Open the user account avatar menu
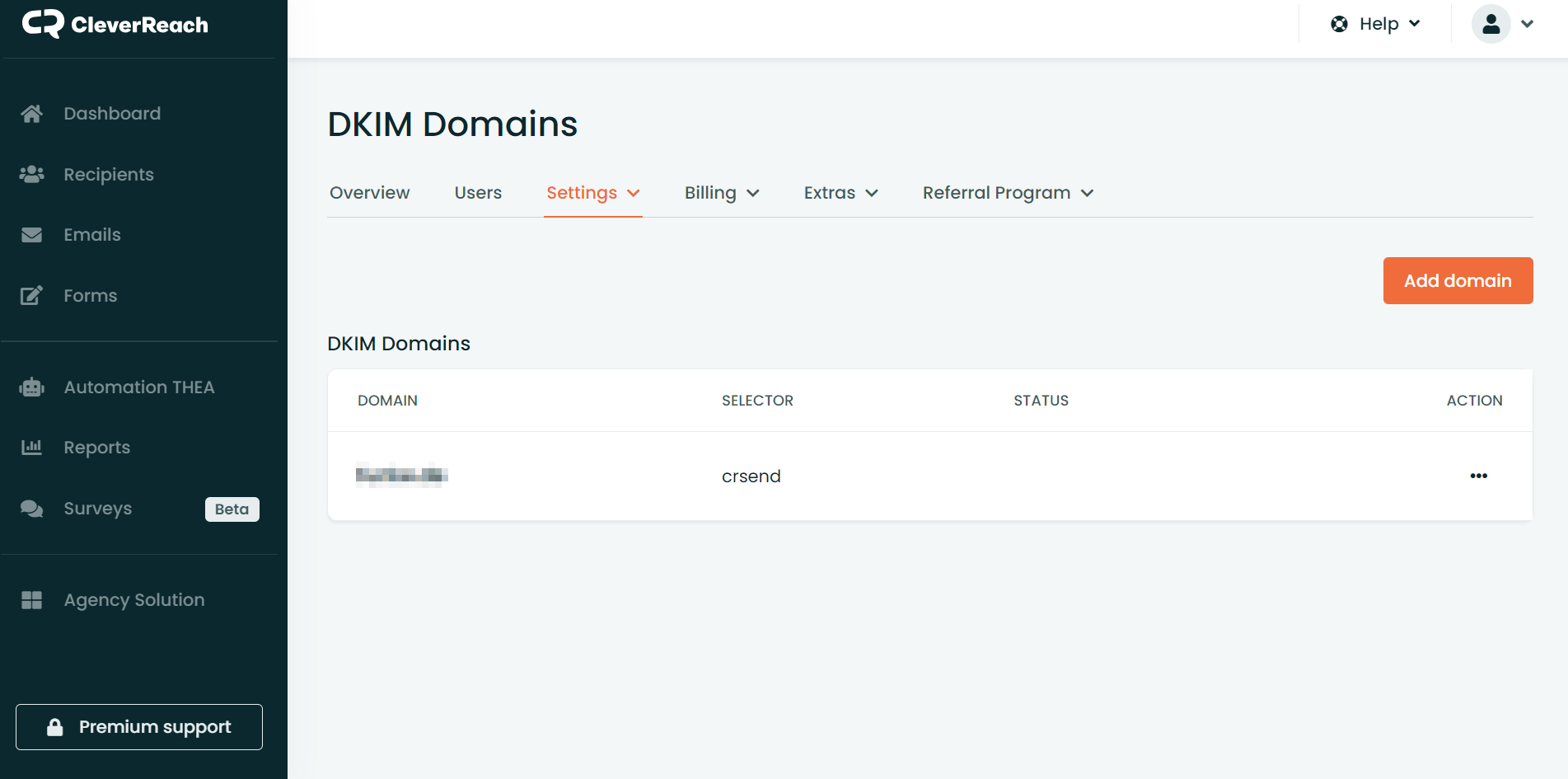 (1502, 24)
